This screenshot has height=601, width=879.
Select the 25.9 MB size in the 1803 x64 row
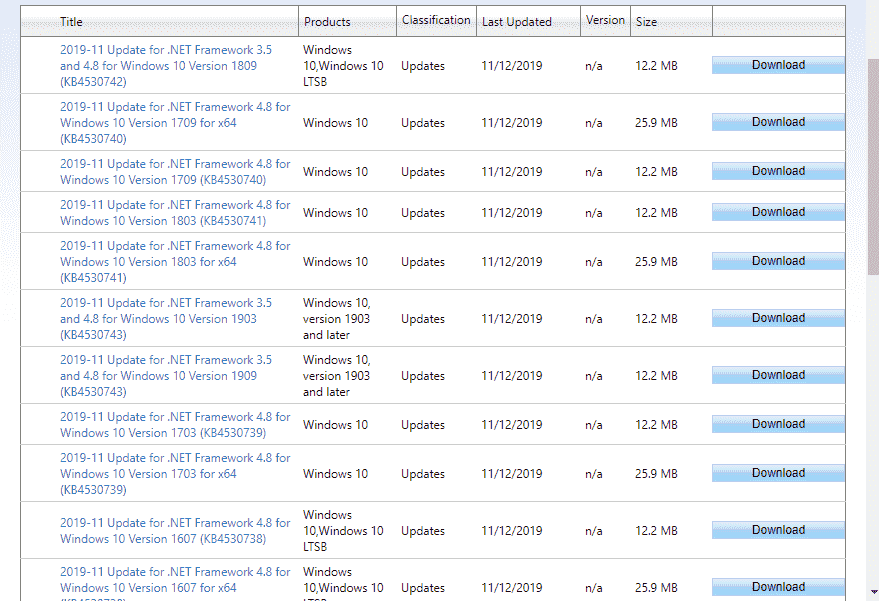[x=656, y=261]
